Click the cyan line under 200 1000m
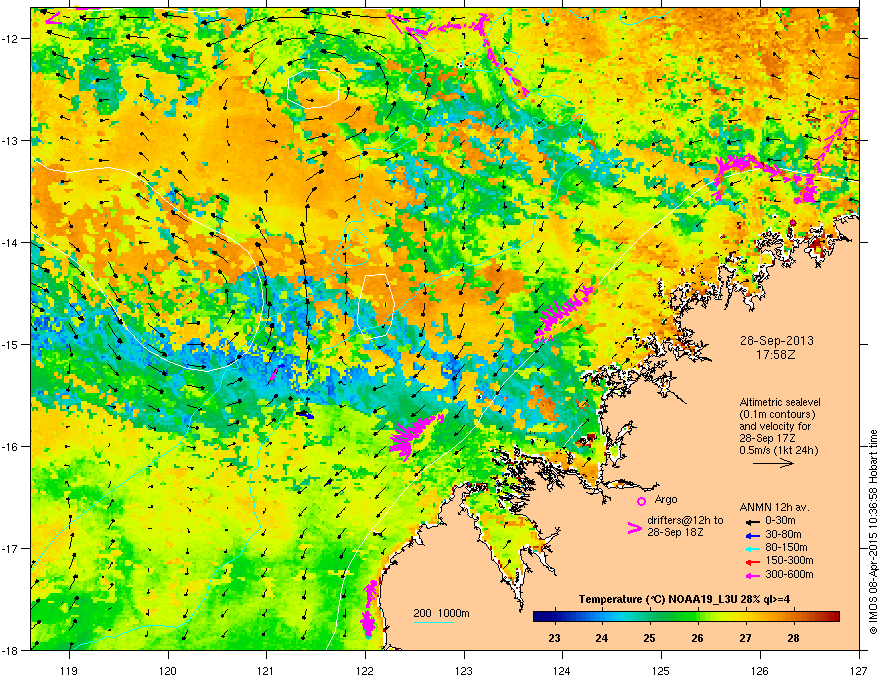This screenshot has width=880, height=680. point(433,622)
